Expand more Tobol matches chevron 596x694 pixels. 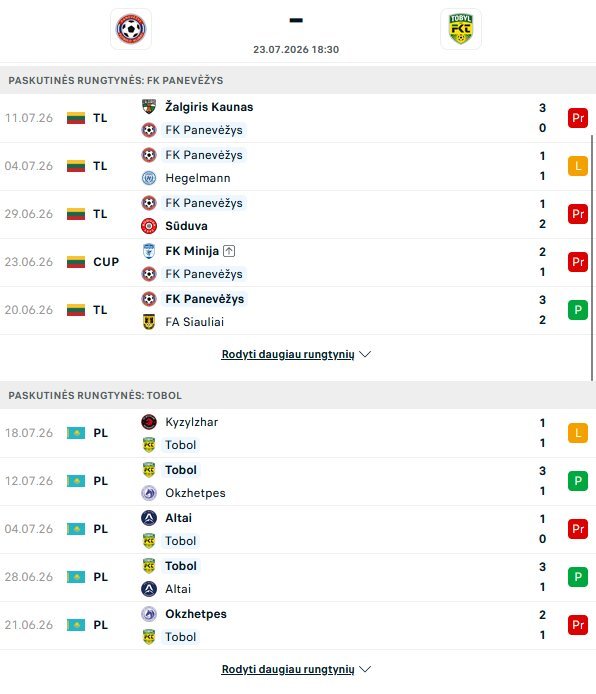point(365,669)
